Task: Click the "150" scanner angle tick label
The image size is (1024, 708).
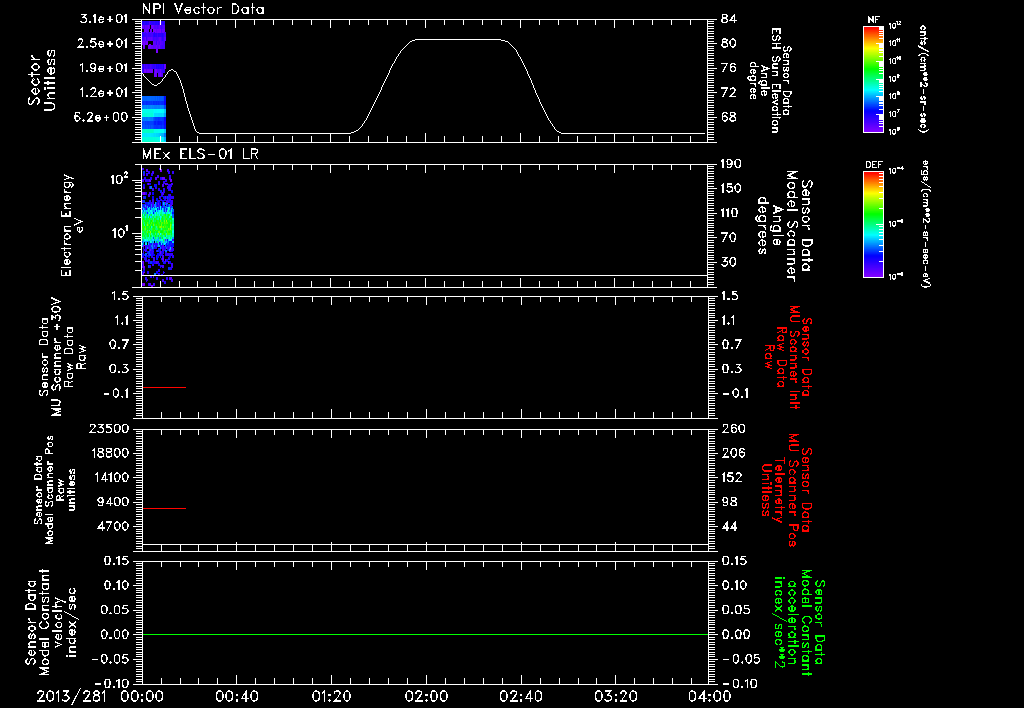Action: [731, 188]
